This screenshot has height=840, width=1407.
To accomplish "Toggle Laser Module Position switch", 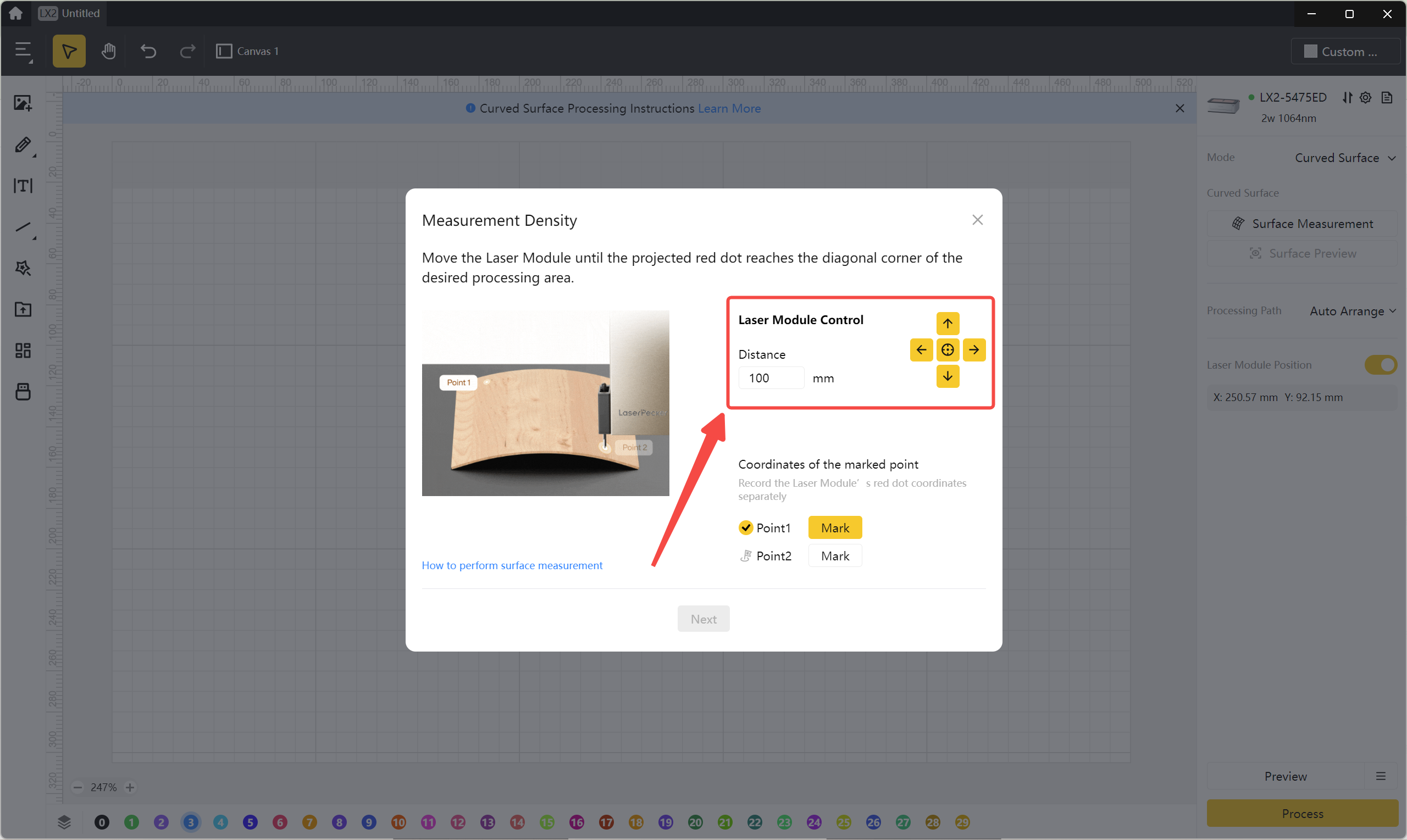I will 1380,365.
